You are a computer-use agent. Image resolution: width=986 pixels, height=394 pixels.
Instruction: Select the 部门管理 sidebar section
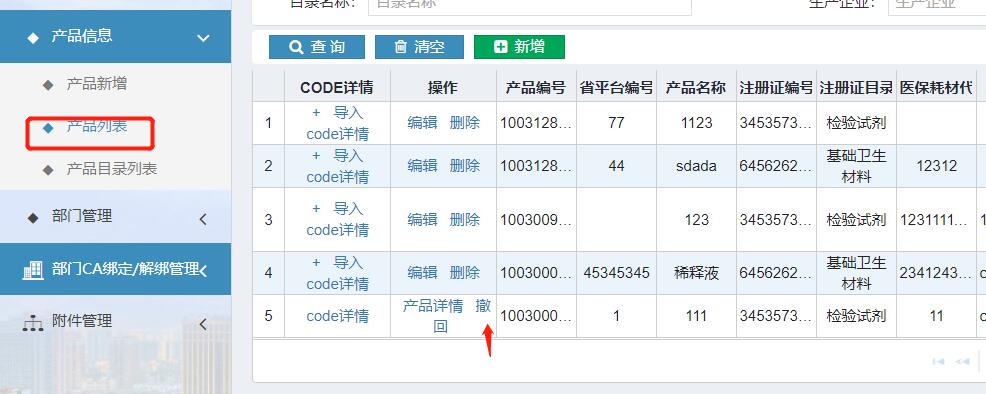pyautogui.click(x=116, y=217)
